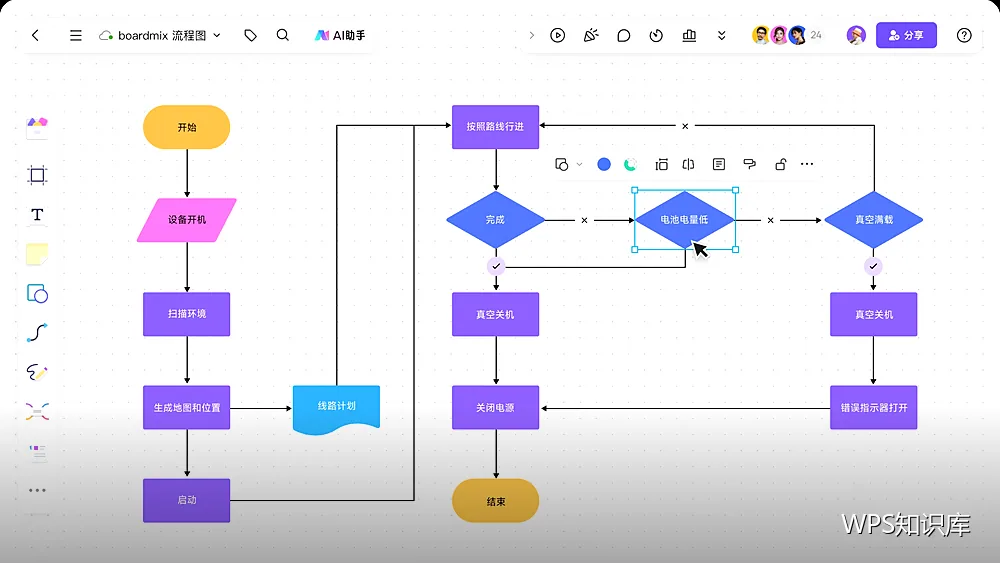Image resolution: width=1000 pixels, height=563 pixels.
Task: Select the 错误指示器打开 box
Action: click(874, 407)
